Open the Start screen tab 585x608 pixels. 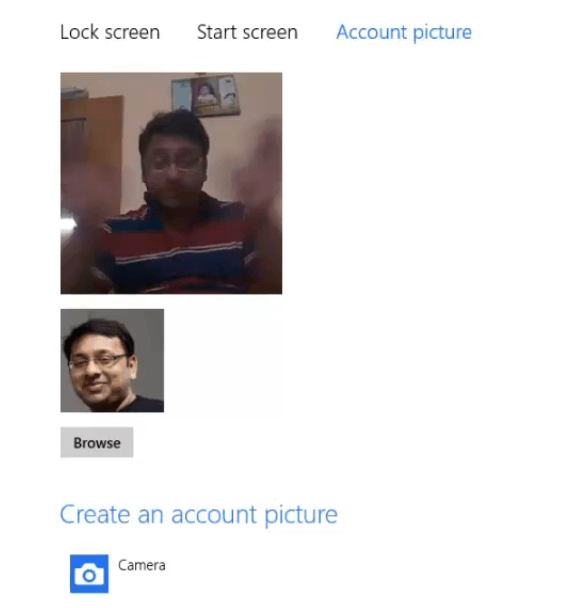click(x=247, y=32)
